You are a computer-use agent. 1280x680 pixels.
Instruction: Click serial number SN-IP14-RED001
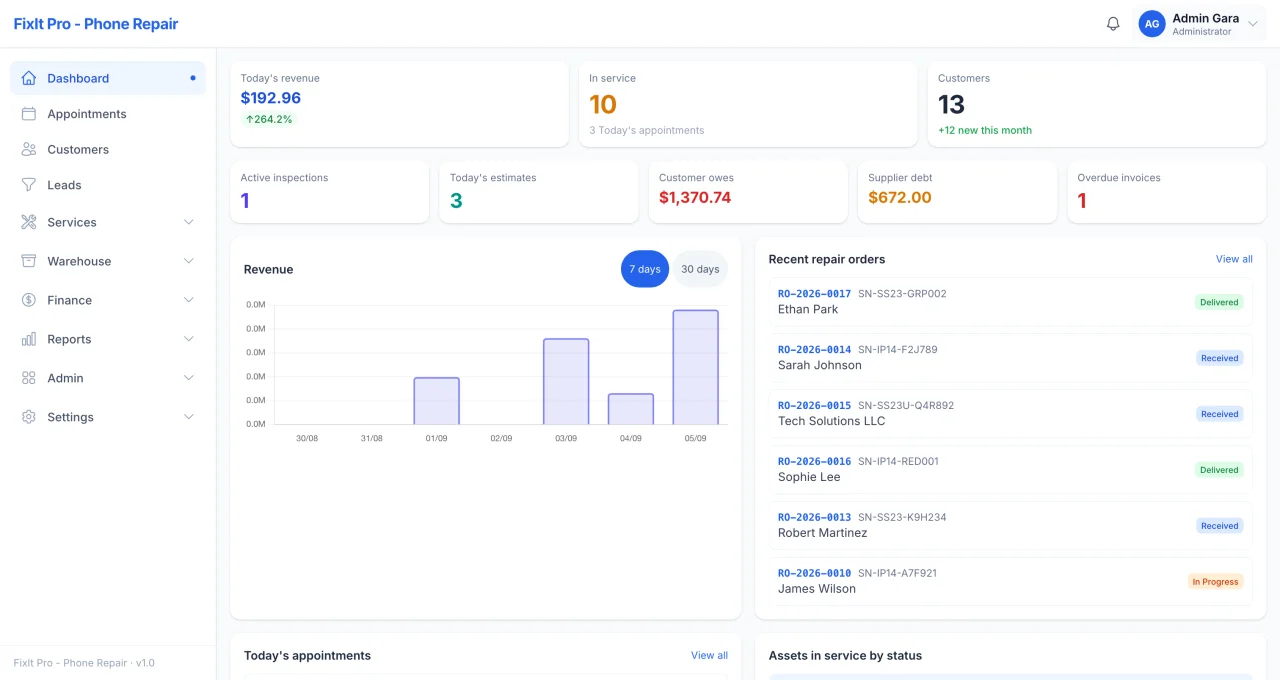click(x=898, y=462)
